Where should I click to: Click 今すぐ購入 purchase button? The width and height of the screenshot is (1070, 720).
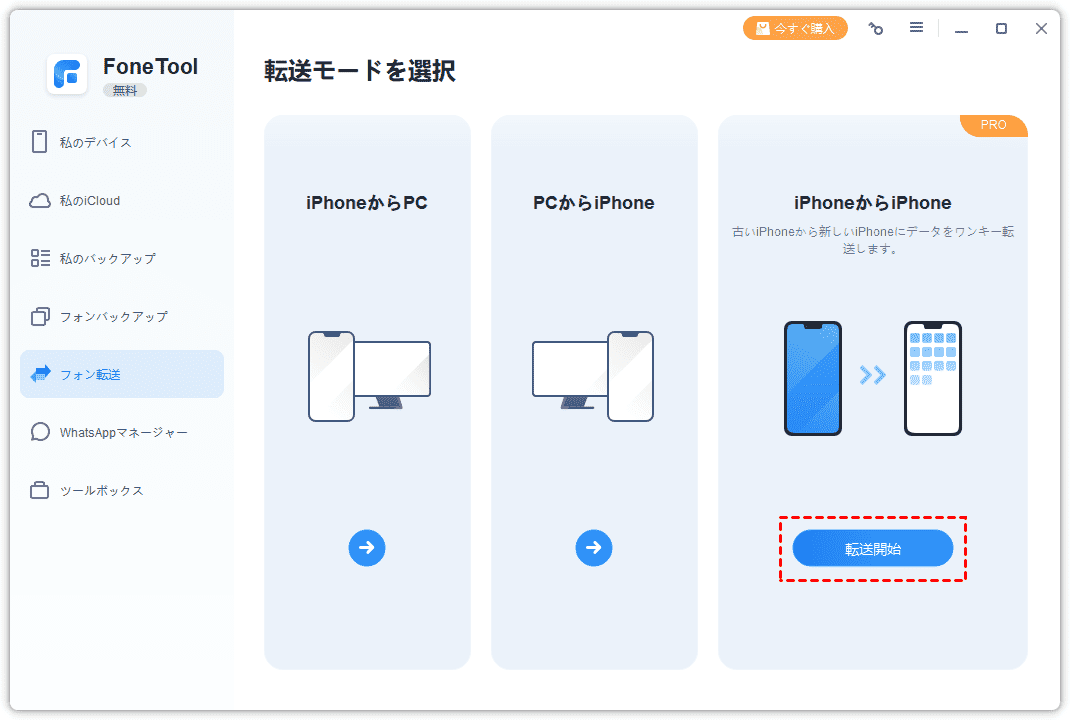(795, 28)
